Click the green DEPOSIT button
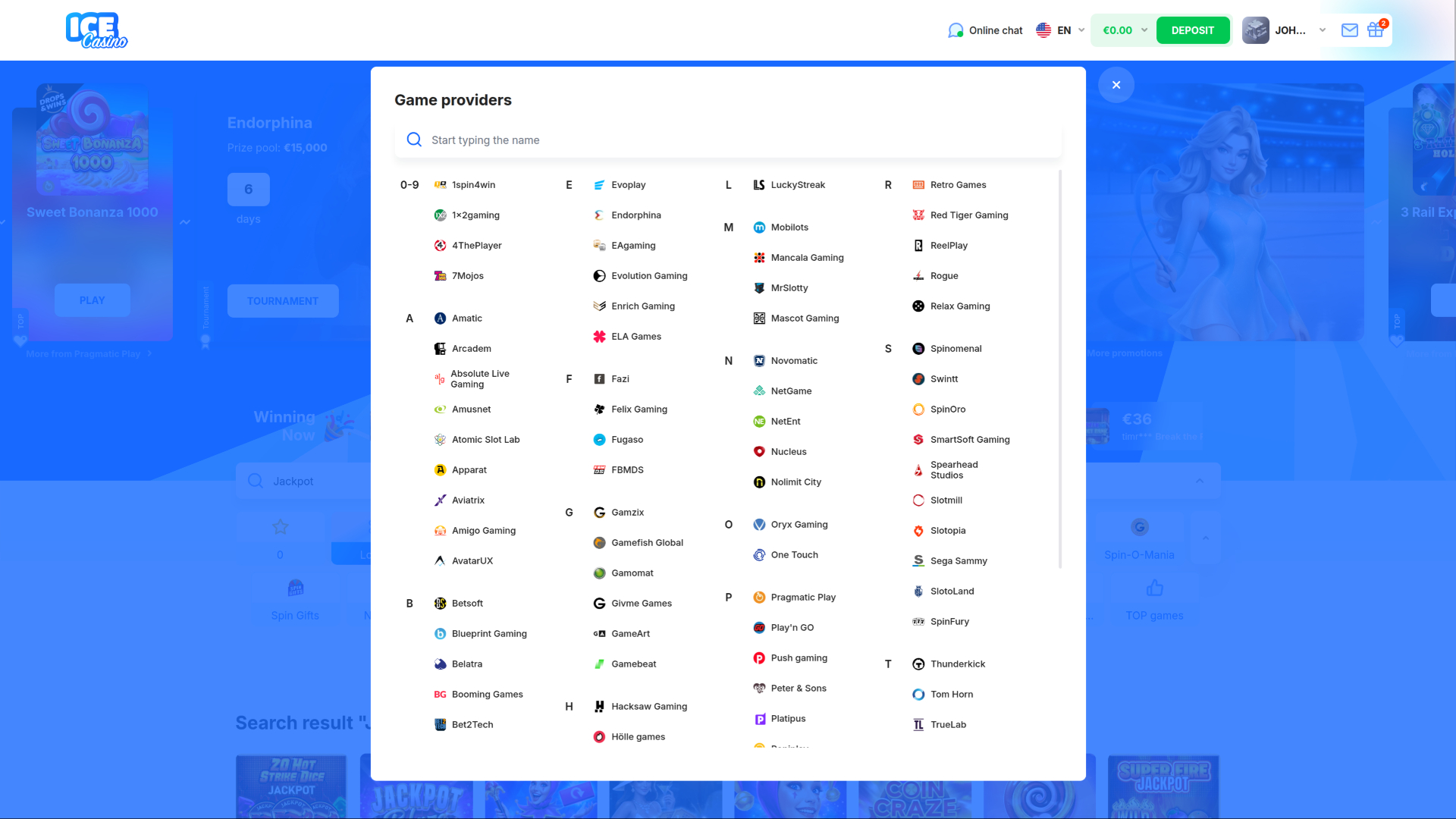Image resolution: width=1456 pixels, height=819 pixels. click(x=1192, y=30)
